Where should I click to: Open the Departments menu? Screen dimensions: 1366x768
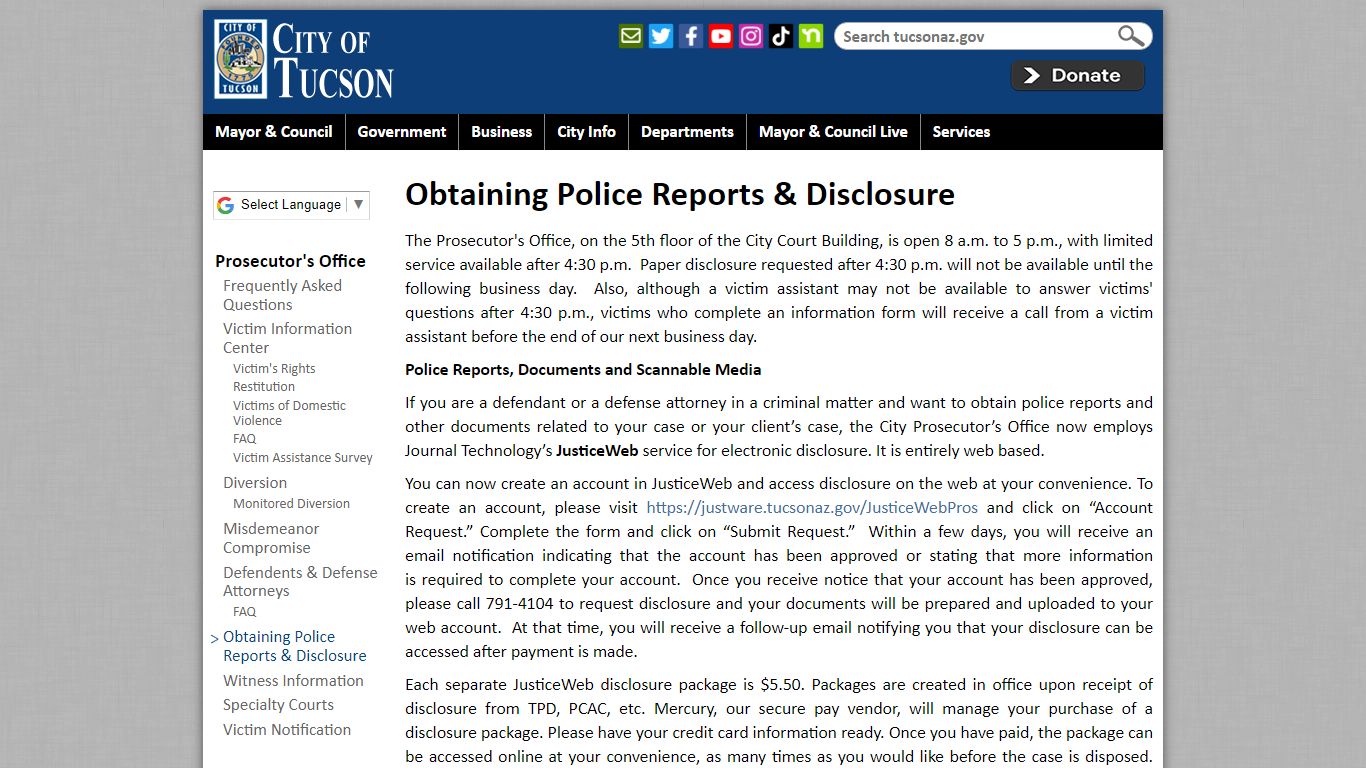[x=687, y=132]
